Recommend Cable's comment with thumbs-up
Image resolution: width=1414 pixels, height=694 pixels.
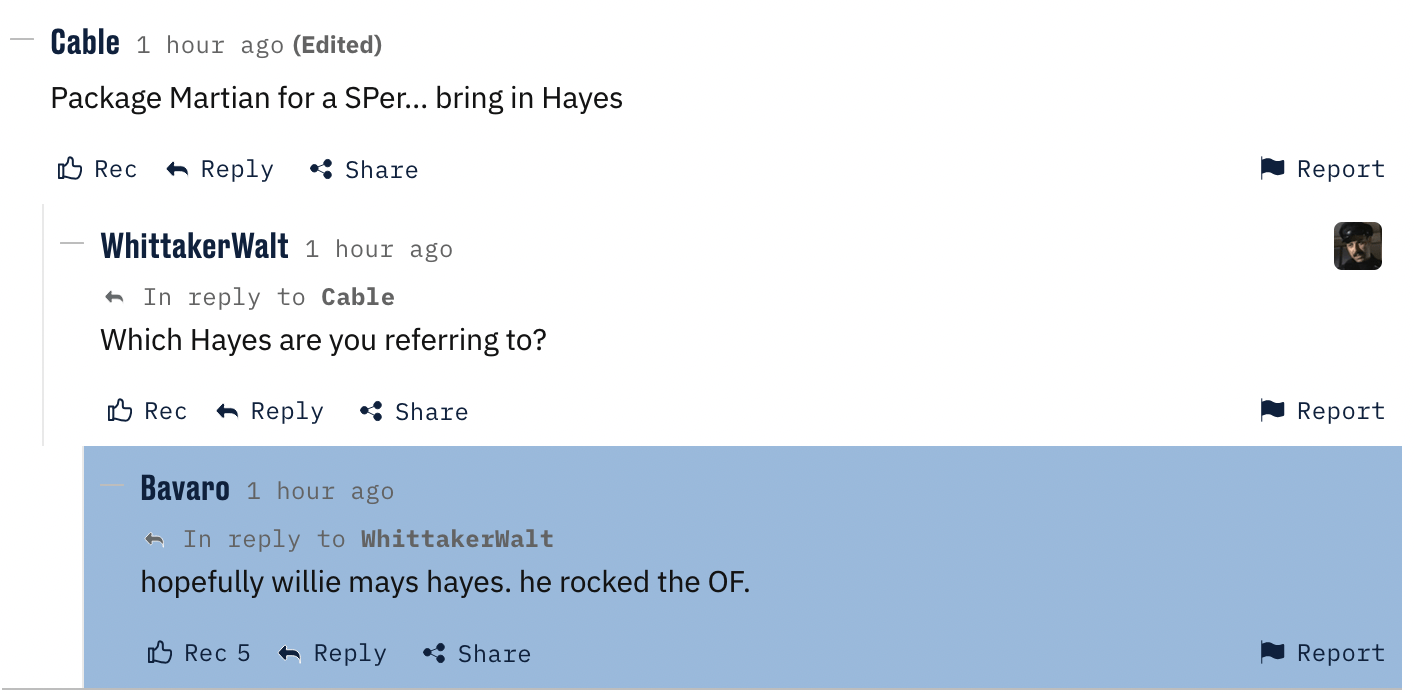pyautogui.click(x=97, y=169)
